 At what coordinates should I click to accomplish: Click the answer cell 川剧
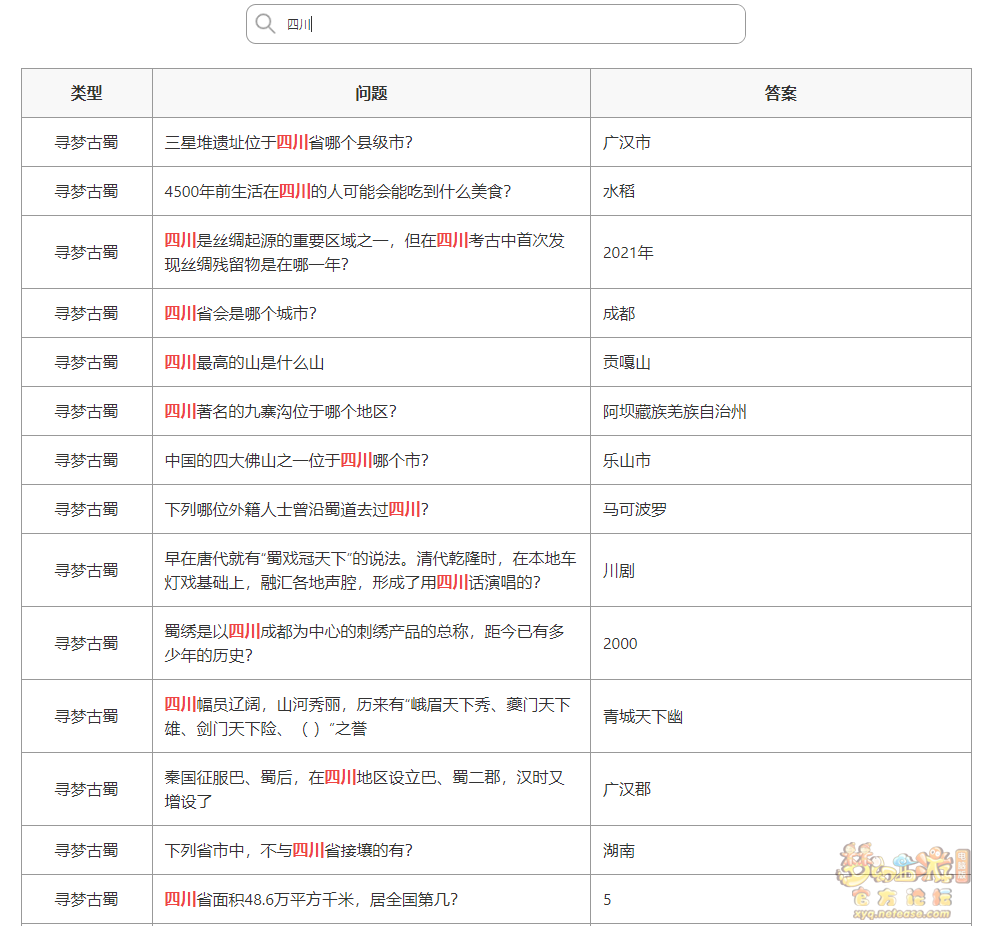point(619,570)
